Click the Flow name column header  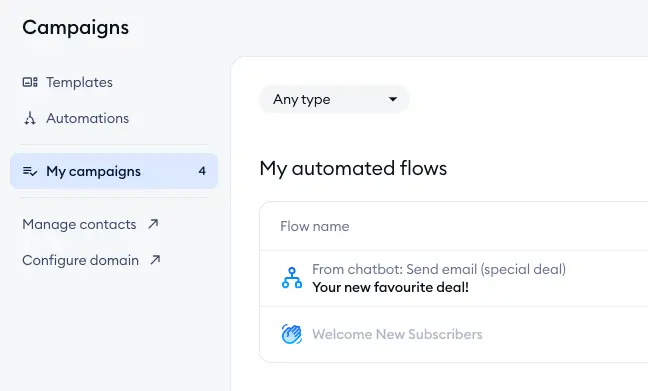314,226
